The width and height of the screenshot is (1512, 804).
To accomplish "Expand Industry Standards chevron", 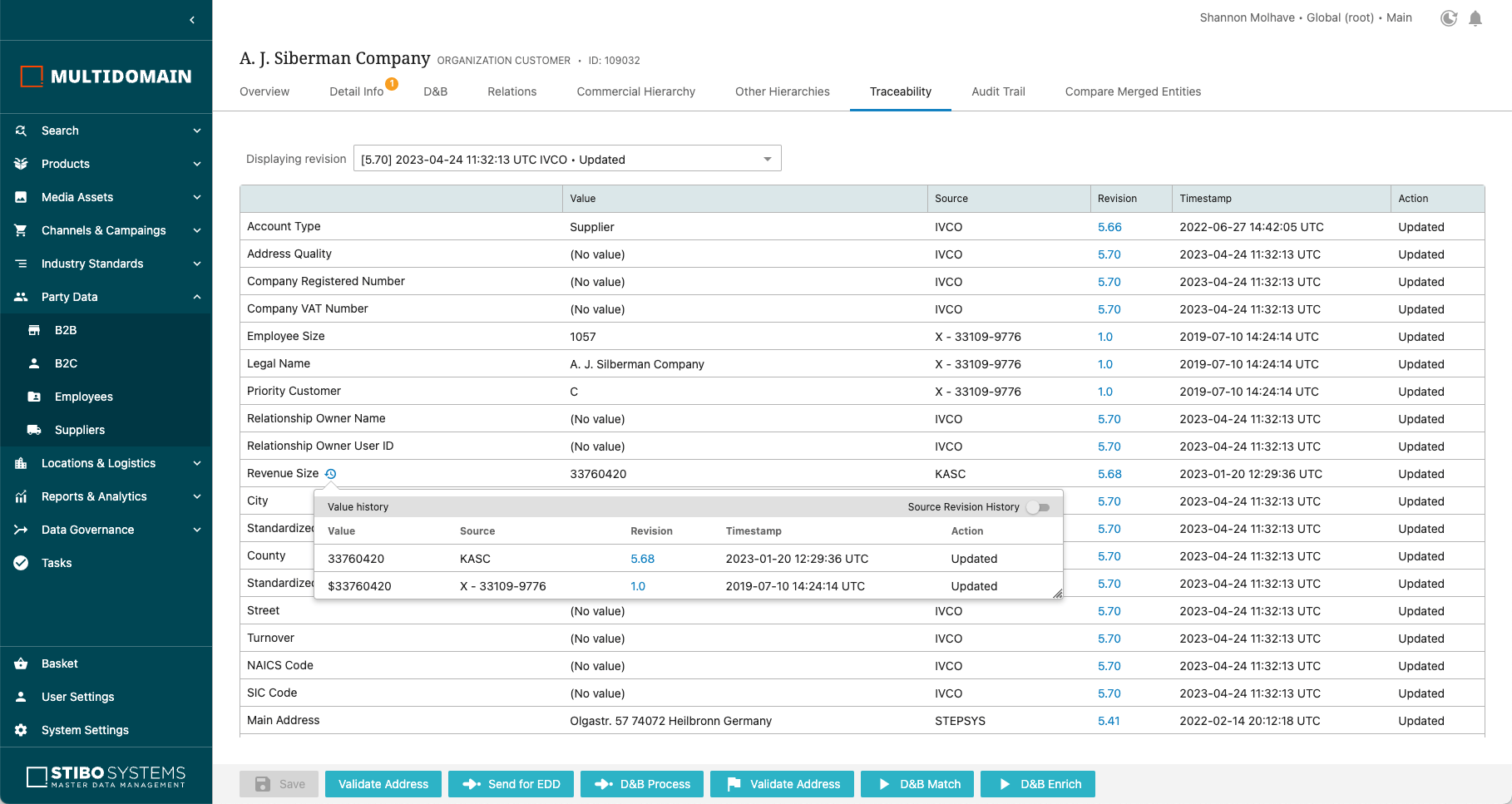I will click(x=197, y=264).
